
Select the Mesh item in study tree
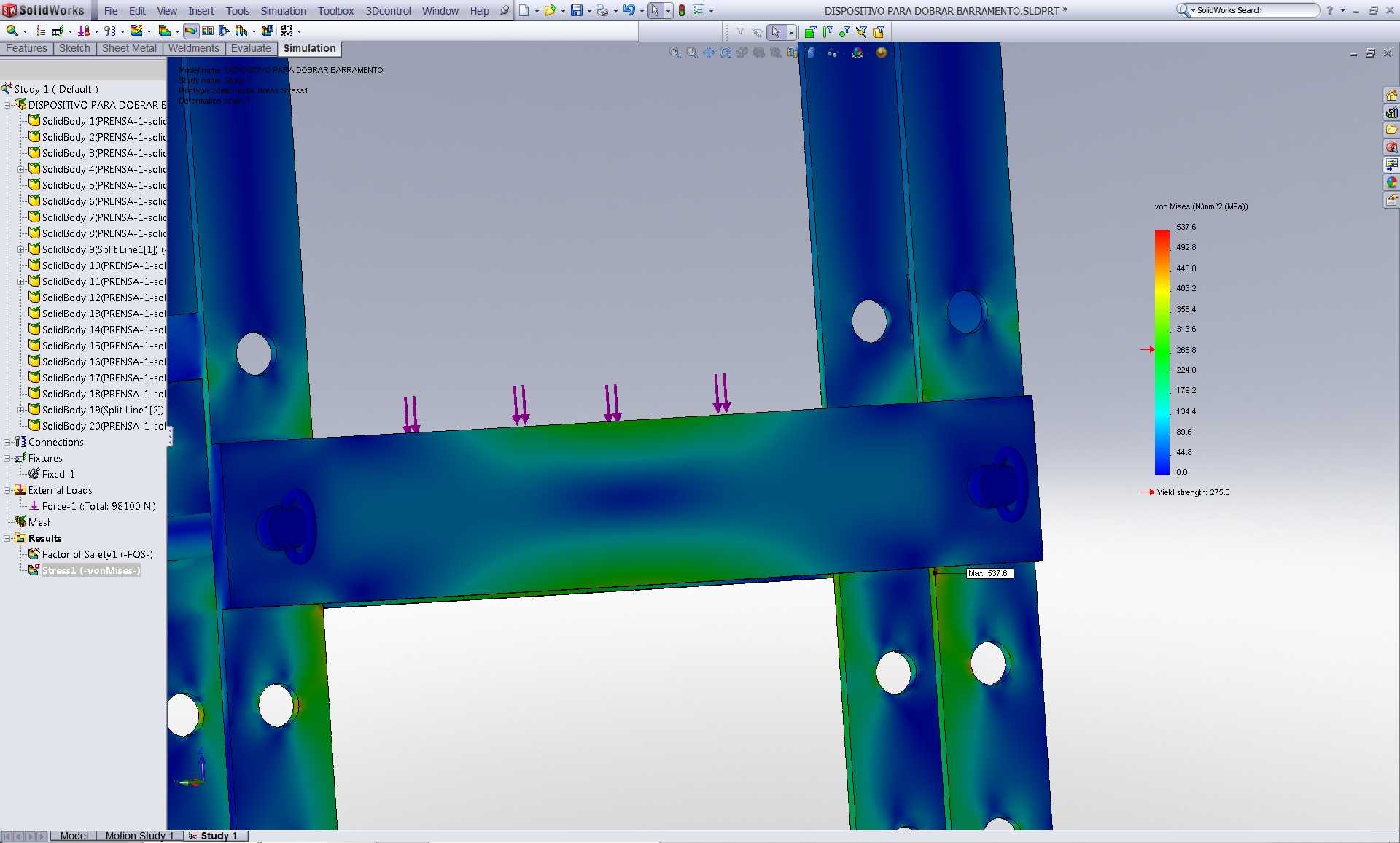(x=34, y=522)
